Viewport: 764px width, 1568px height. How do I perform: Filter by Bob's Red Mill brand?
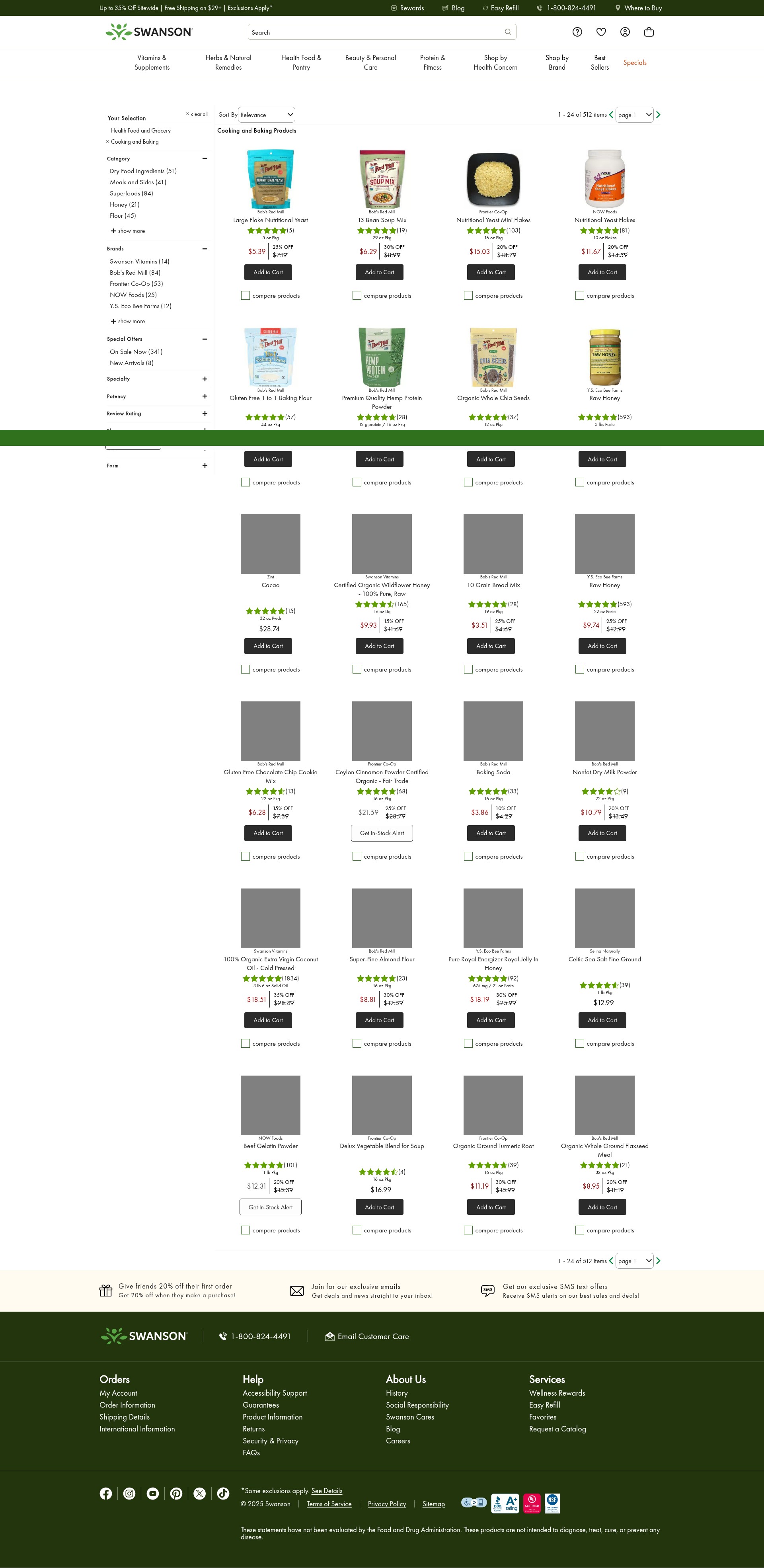(x=135, y=273)
